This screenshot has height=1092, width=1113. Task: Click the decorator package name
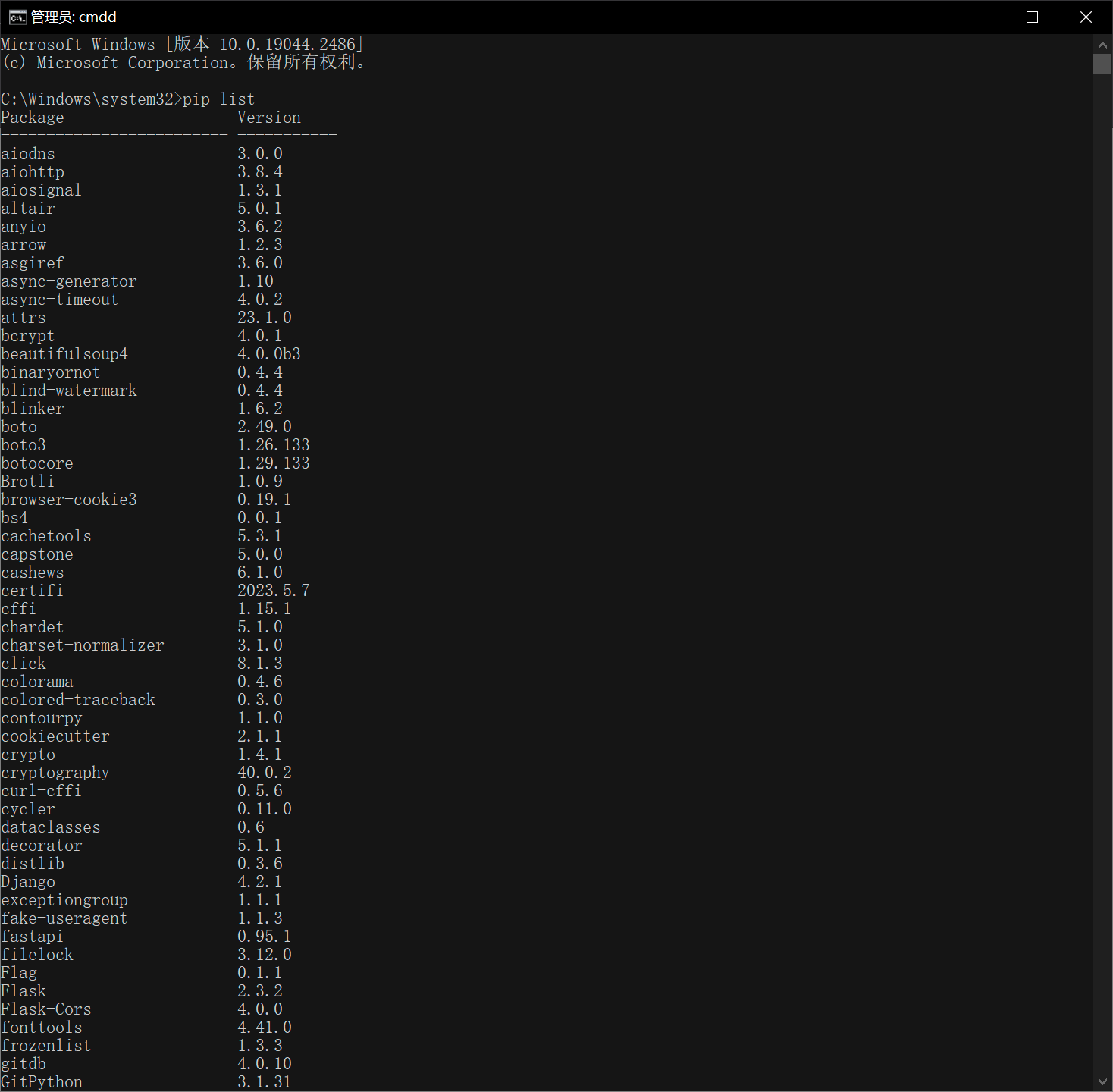[42, 846]
